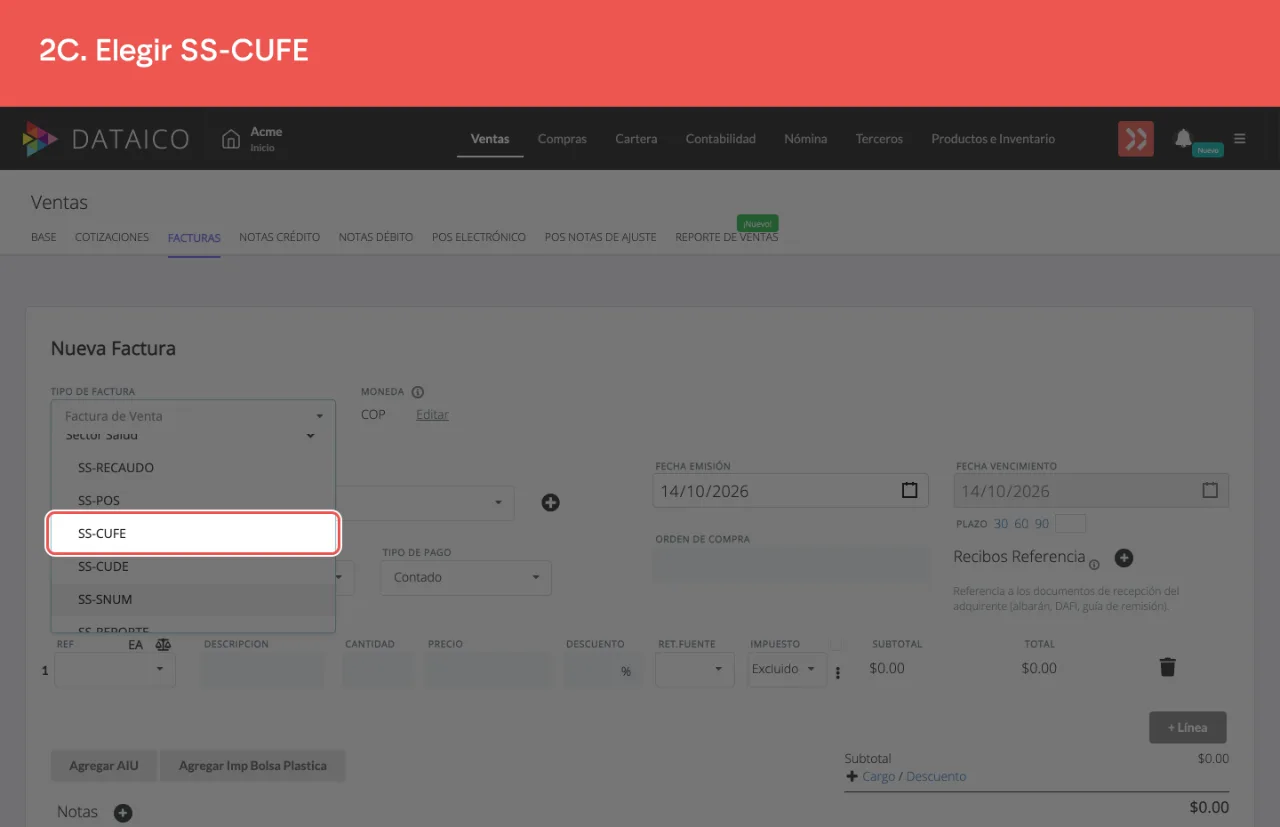Viewport: 1280px width, 827px height.
Task: Click the Fecha Emisión date field
Action: (791, 491)
